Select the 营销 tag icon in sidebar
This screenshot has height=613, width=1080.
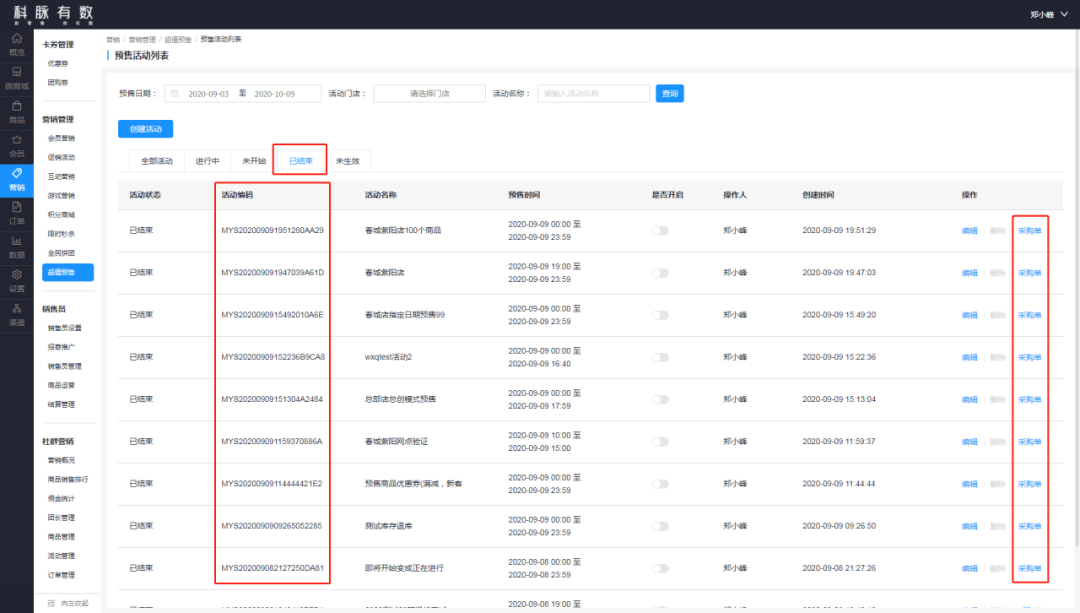[17, 174]
